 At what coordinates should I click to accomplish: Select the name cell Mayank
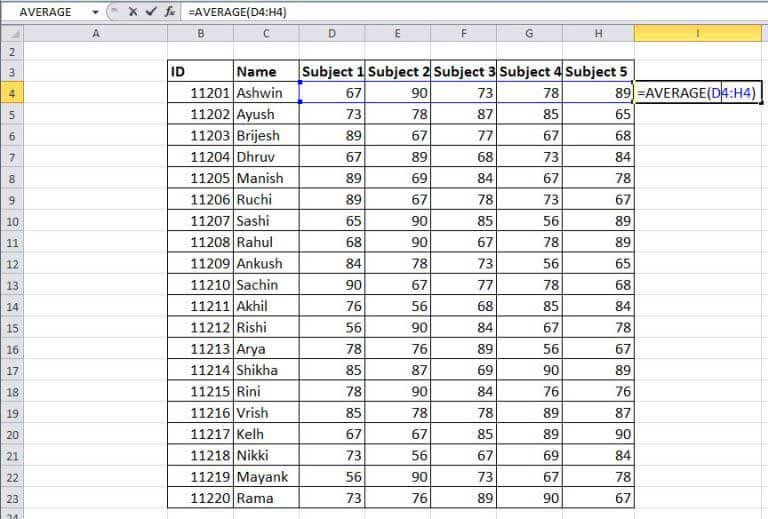tap(266, 476)
